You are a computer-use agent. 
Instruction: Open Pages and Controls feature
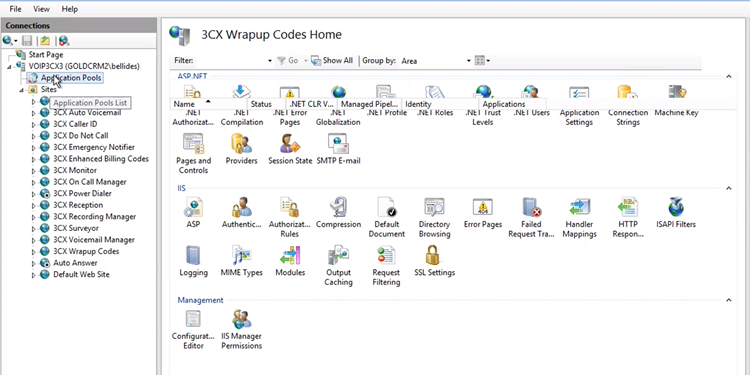193,154
